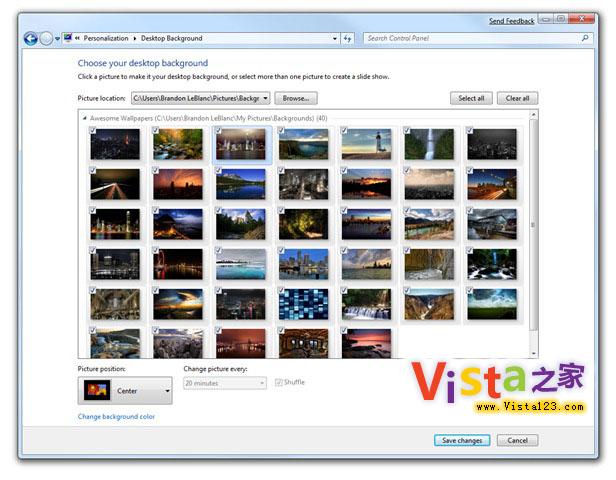The height and width of the screenshot is (480, 616).
Task: Click the address bar refresh icon
Action: click(x=347, y=39)
